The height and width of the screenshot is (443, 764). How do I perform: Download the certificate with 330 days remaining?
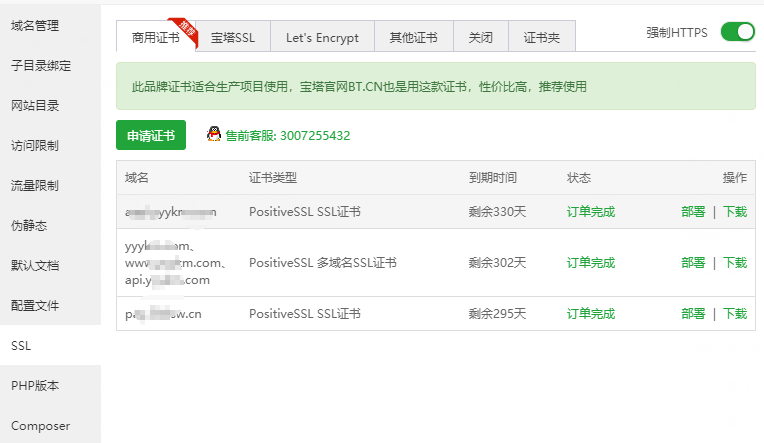(735, 212)
